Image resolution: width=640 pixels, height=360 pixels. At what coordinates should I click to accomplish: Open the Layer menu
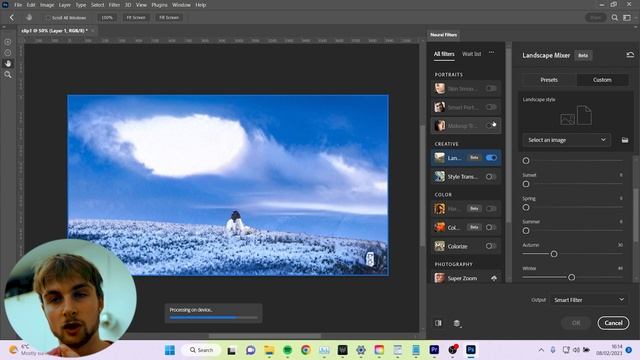pyautogui.click(x=64, y=5)
